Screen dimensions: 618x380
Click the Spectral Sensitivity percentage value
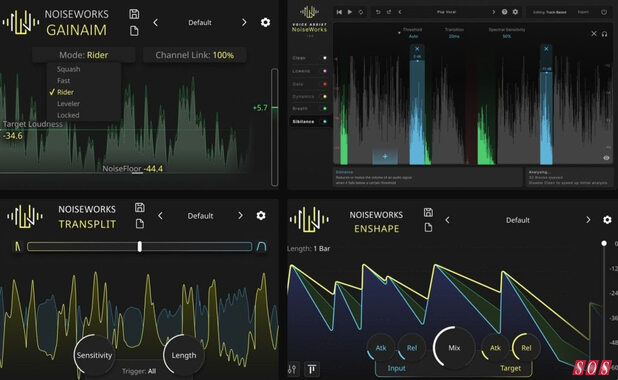pyautogui.click(x=506, y=36)
